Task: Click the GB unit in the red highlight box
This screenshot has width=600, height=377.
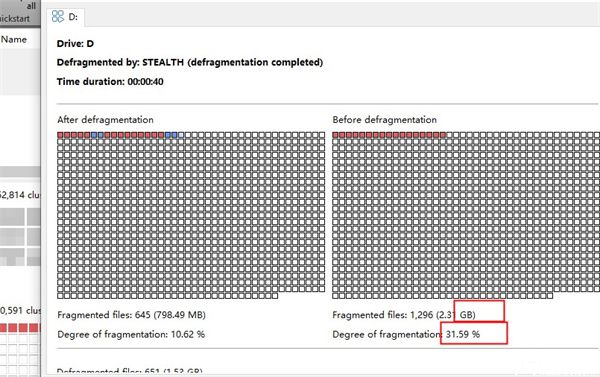Action: (x=467, y=315)
